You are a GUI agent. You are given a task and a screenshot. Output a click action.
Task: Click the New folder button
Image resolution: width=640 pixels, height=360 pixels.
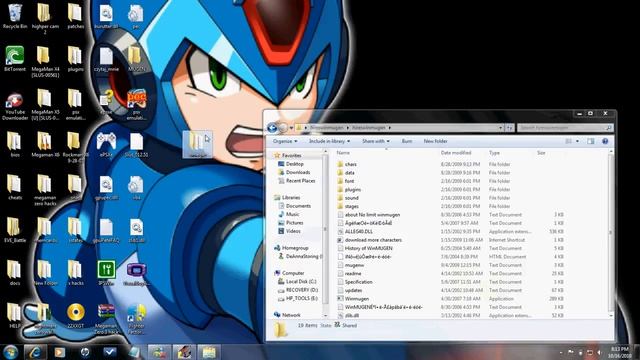tap(435, 141)
